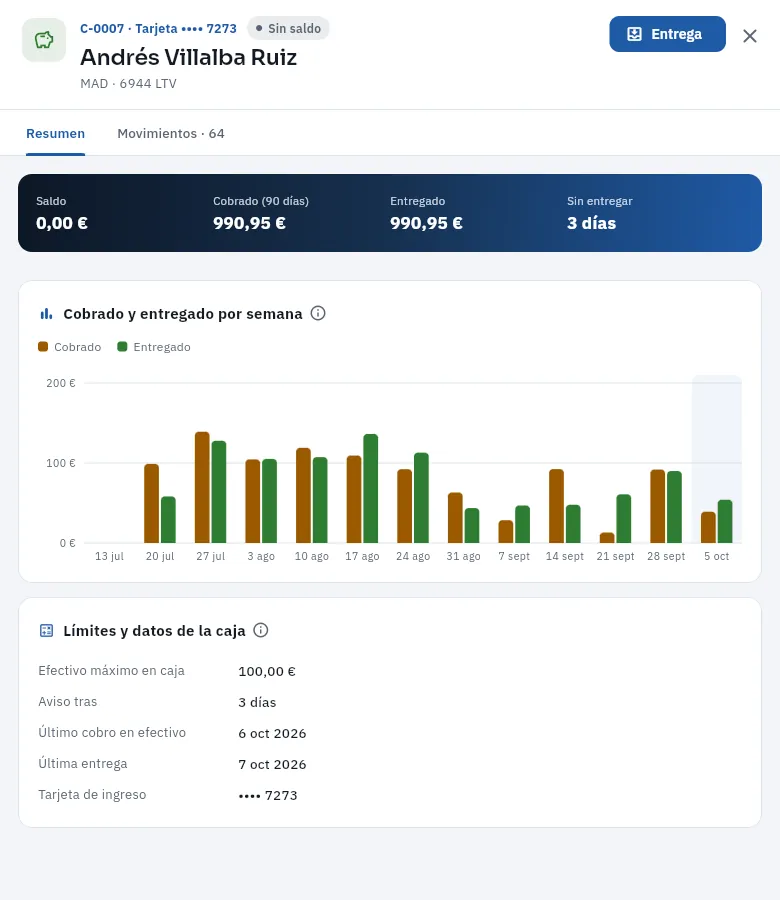This screenshot has height=900, width=780.
Task: Click the info icon next to Límites y datos de la caja
Action: point(261,630)
